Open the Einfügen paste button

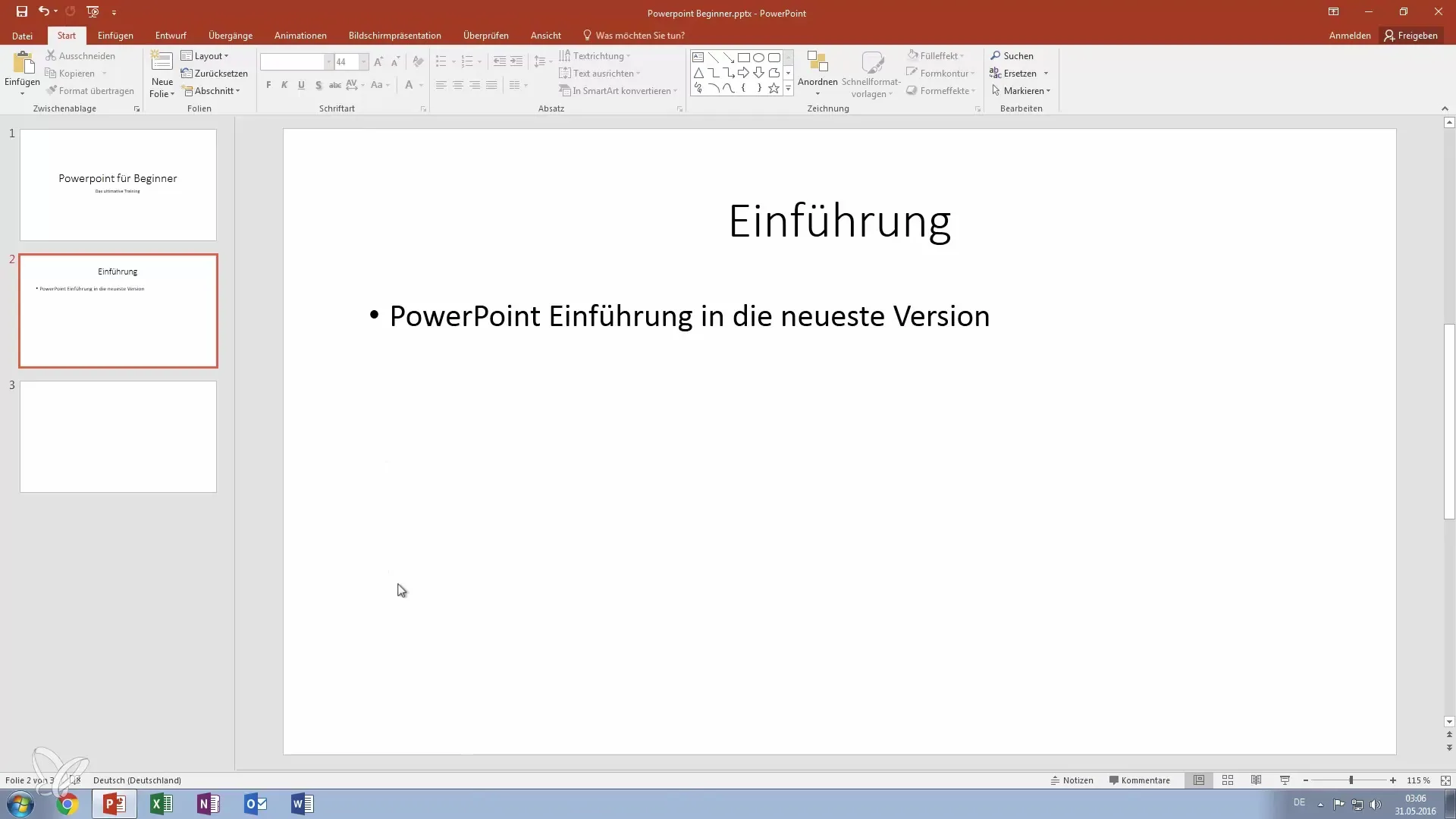coord(22,73)
